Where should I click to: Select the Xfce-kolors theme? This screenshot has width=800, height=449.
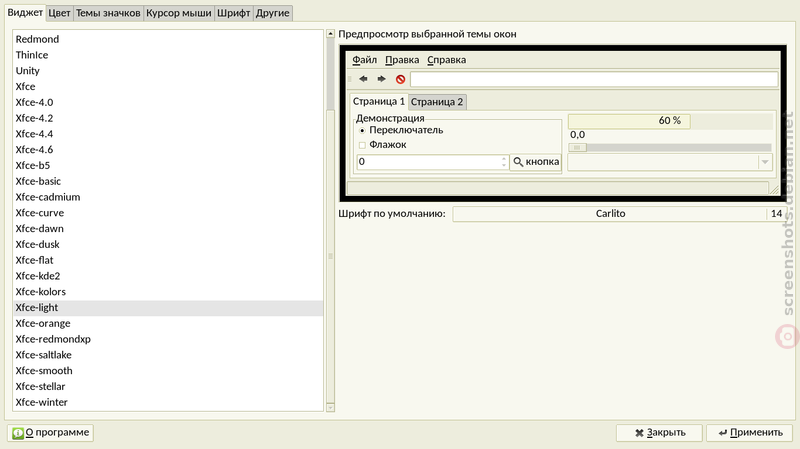pyautogui.click(x=168, y=292)
